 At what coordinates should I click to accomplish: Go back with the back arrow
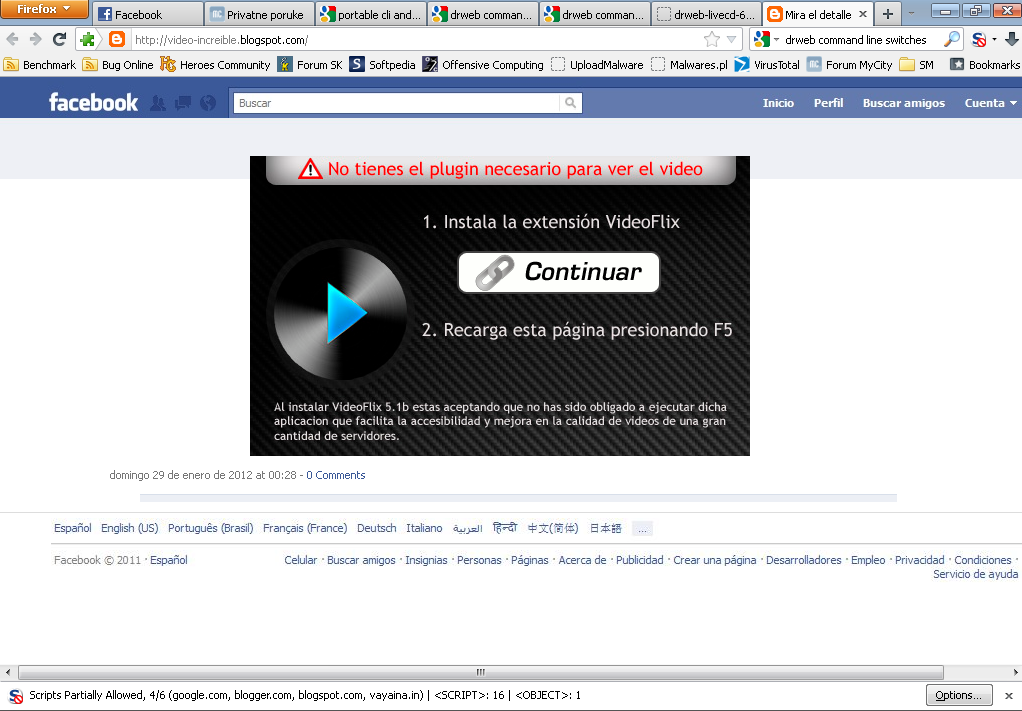pyautogui.click(x=12, y=39)
